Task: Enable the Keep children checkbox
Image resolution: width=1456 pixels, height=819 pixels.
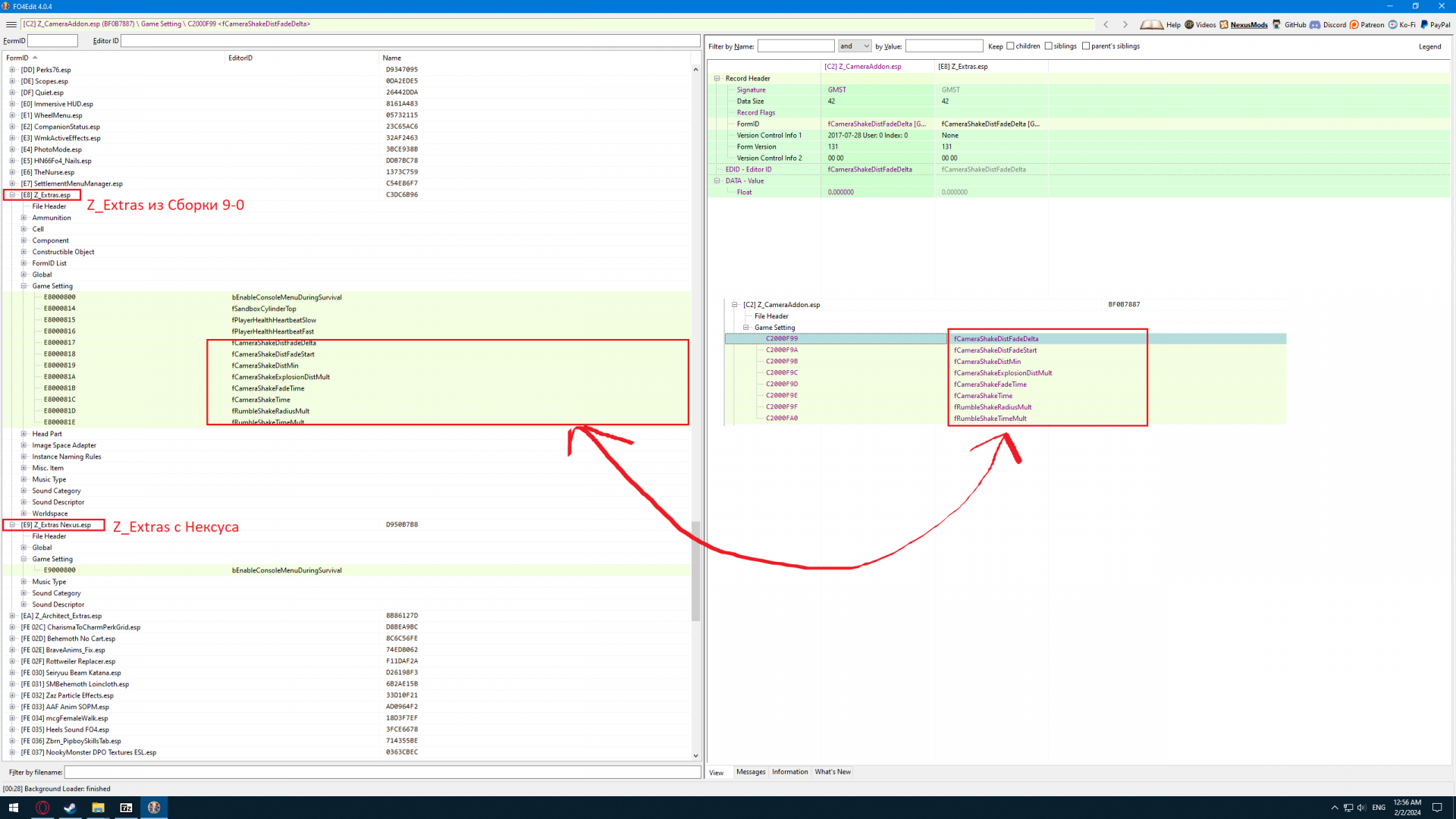Action: [x=1010, y=46]
